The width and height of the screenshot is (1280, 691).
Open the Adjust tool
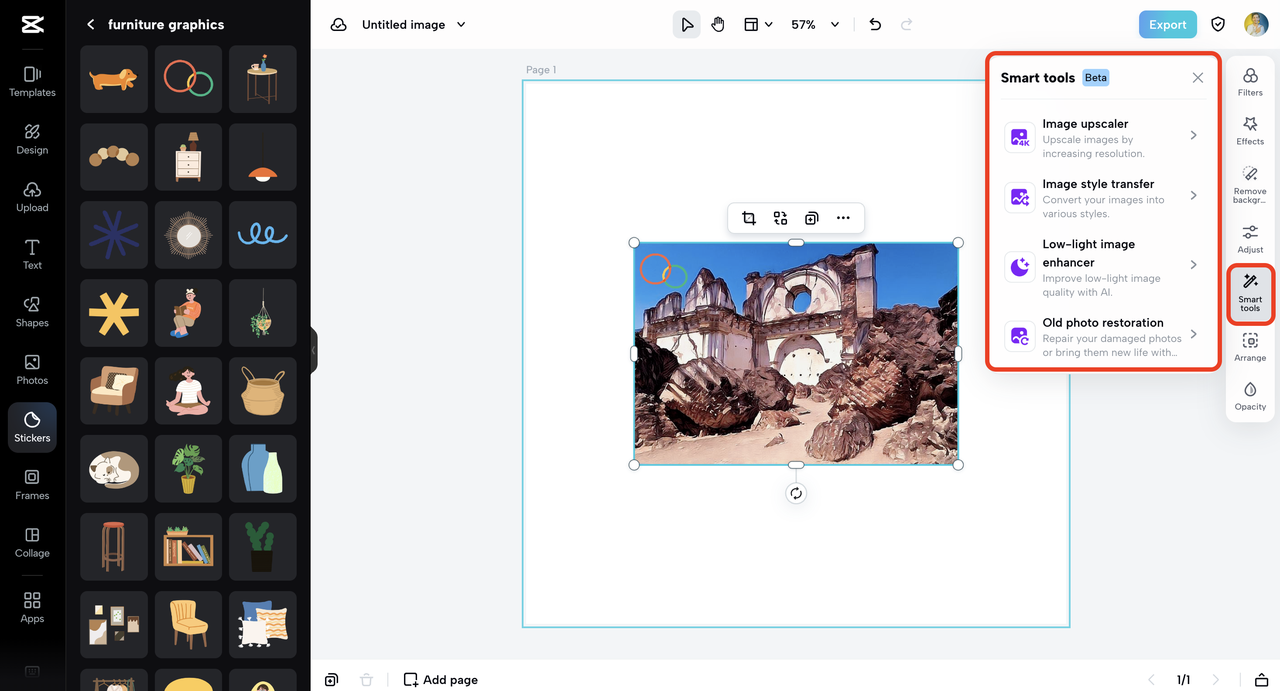click(x=1250, y=239)
